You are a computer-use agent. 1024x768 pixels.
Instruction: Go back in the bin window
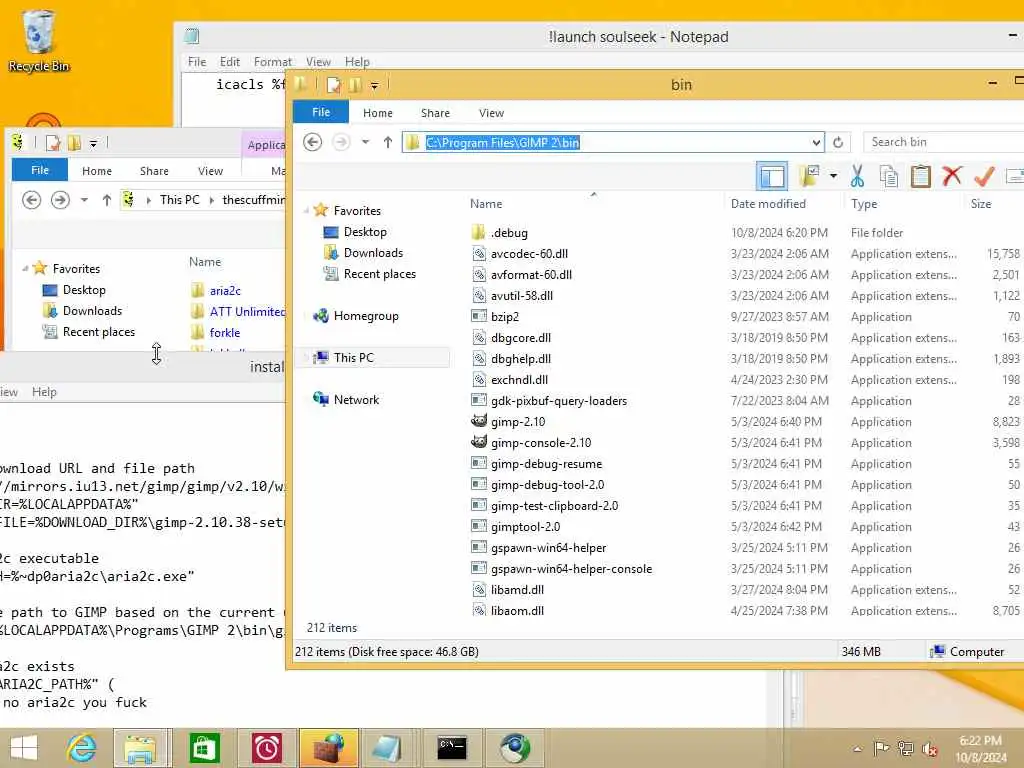pyautogui.click(x=312, y=142)
